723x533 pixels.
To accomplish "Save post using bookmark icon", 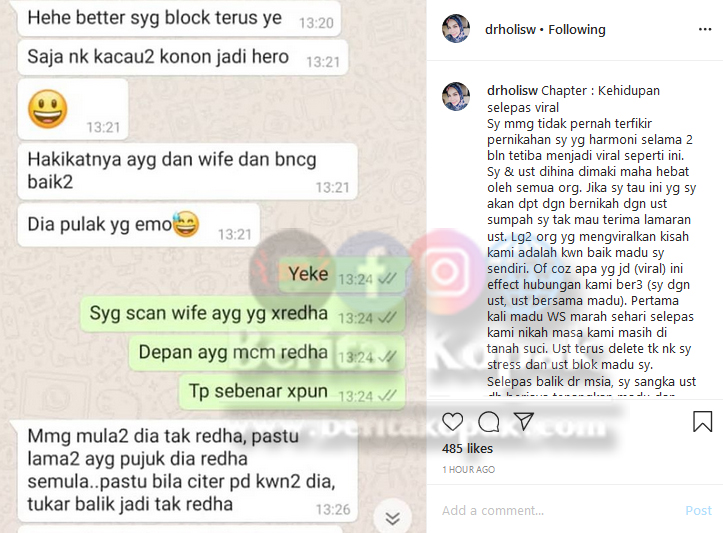I will 702,421.
